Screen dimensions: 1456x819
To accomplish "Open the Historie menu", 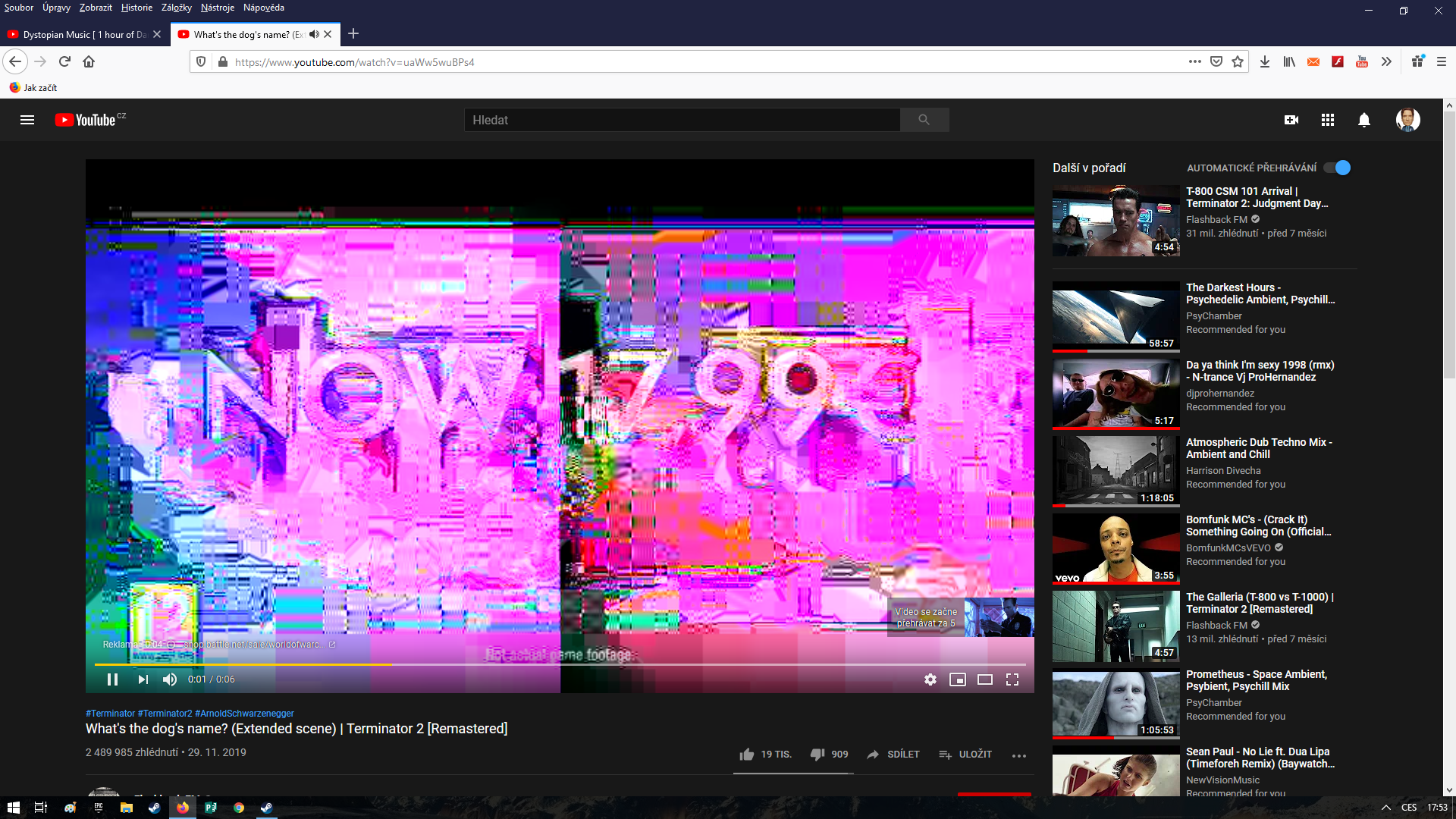I will pos(136,8).
